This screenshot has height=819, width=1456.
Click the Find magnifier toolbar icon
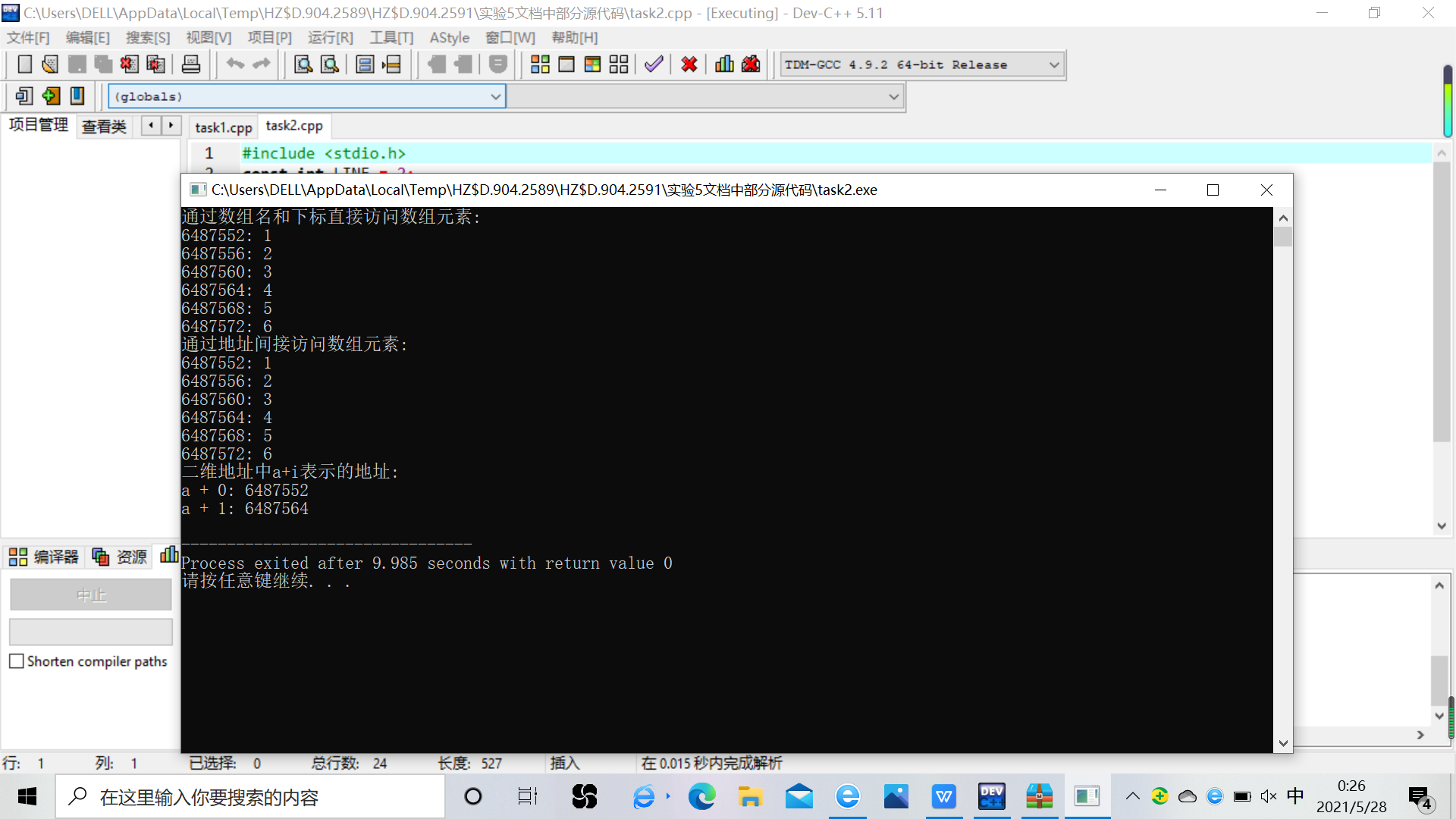(x=303, y=64)
